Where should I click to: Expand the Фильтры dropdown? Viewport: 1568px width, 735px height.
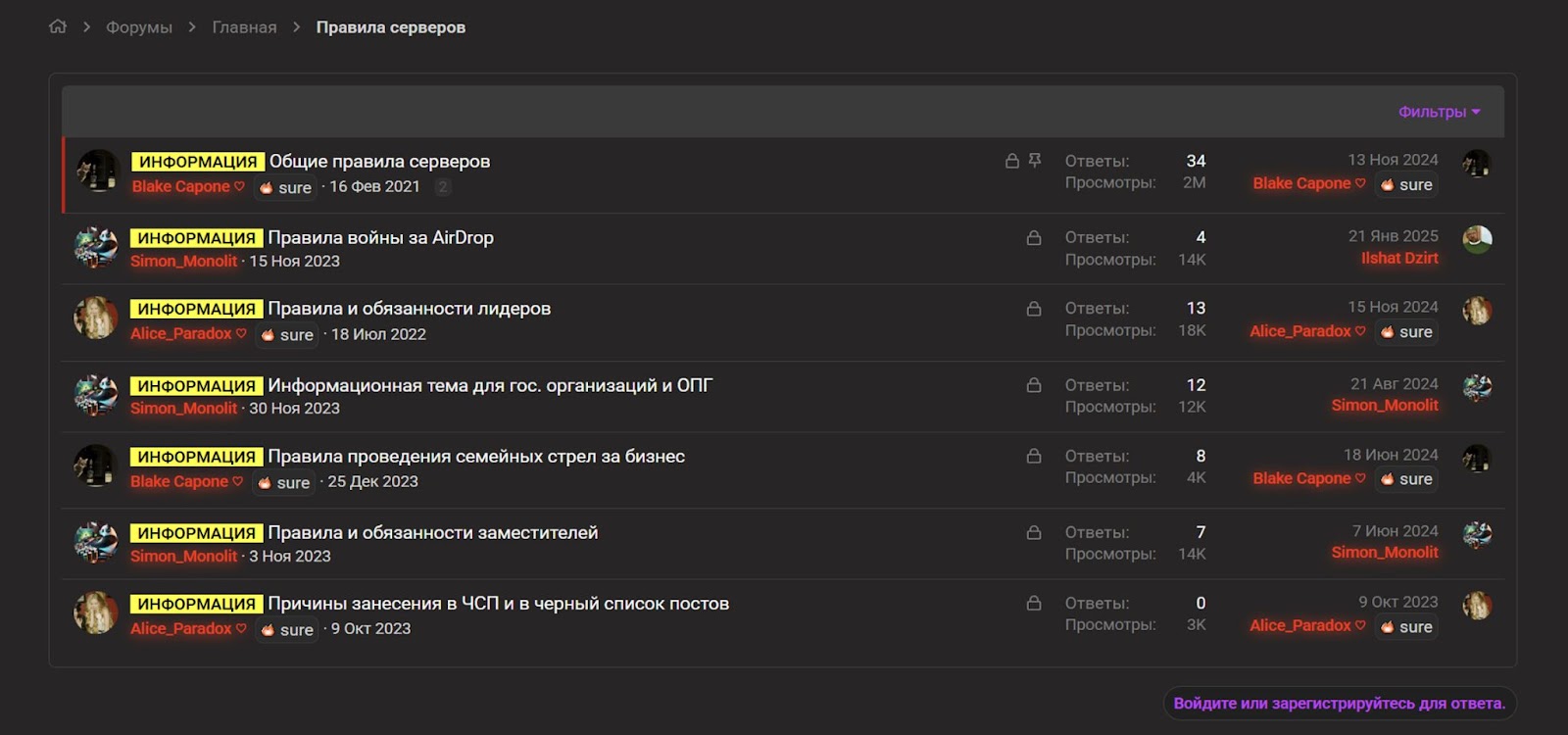[x=1439, y=112]
